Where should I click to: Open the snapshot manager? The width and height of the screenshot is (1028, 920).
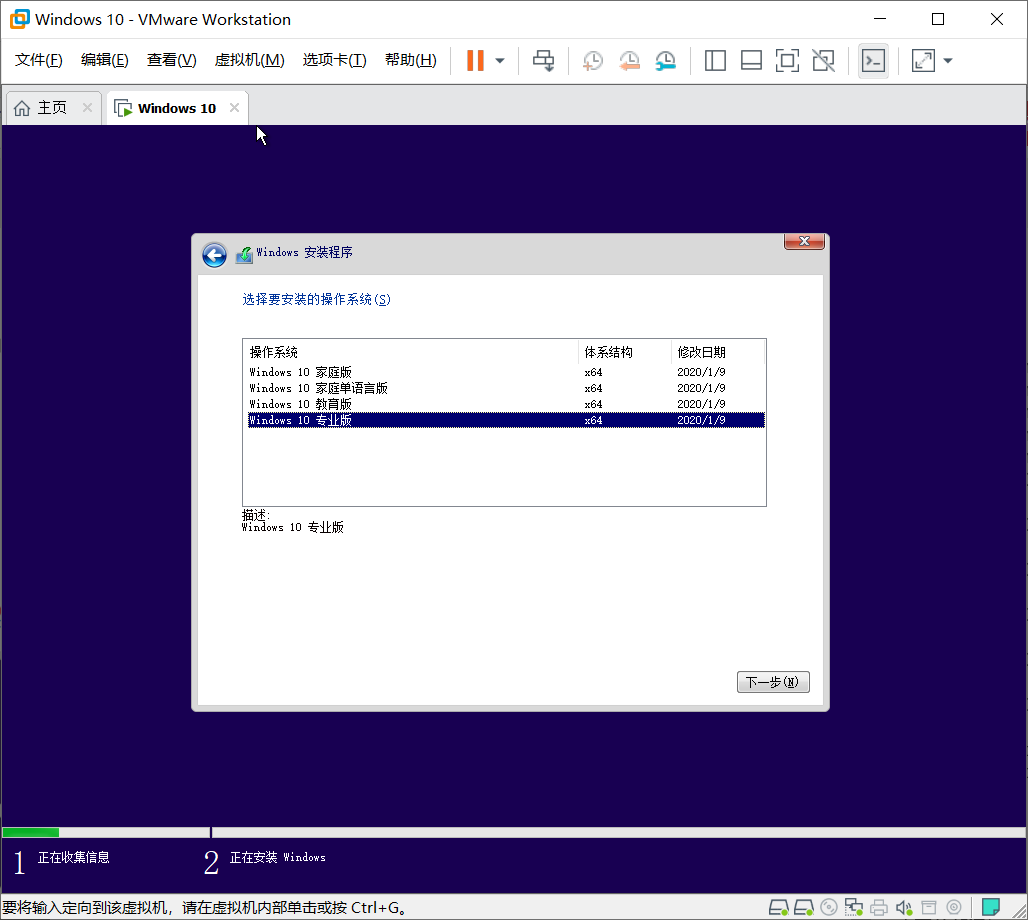665,61
